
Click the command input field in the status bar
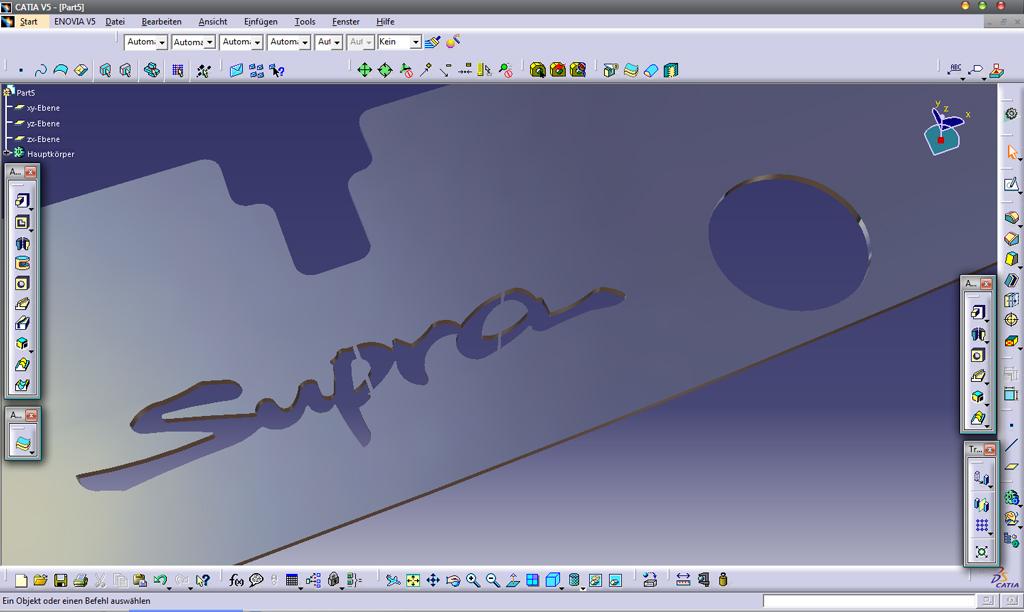click(869, 600)
